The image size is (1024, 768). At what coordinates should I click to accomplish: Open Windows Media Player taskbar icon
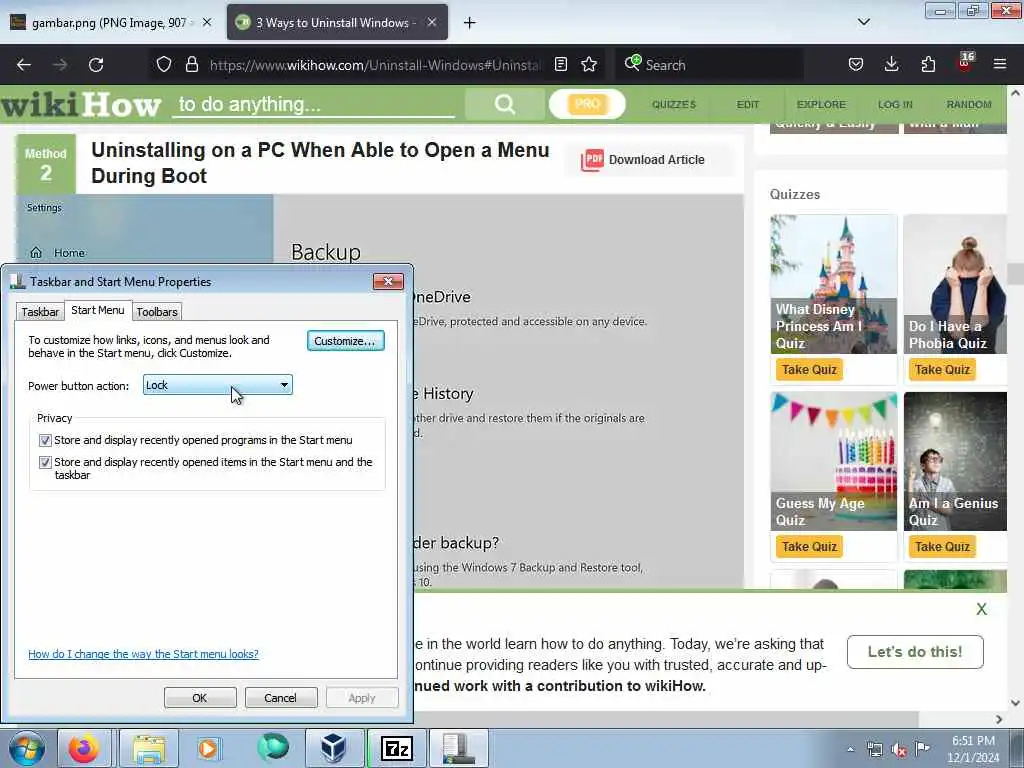208,748
